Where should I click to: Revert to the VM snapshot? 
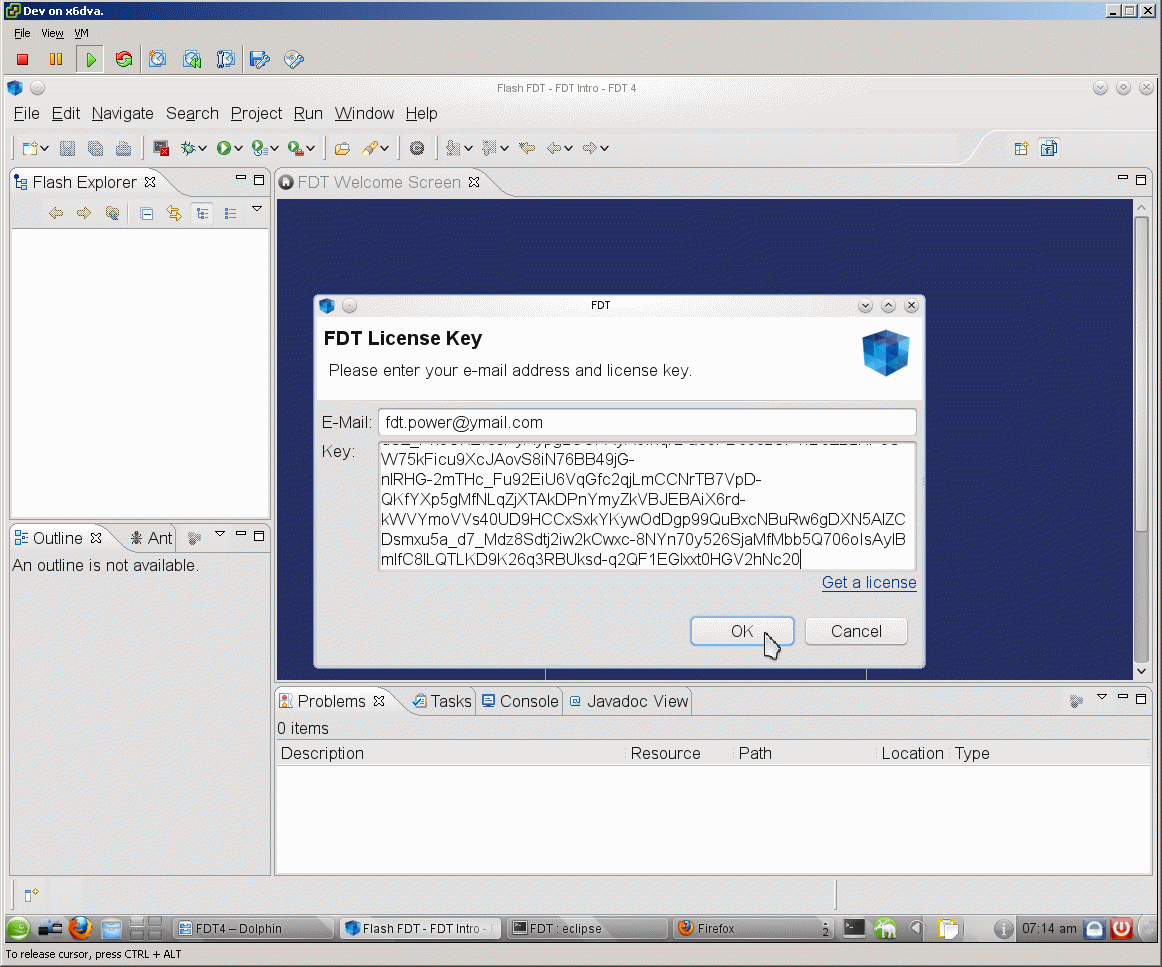tap(192, 59)
